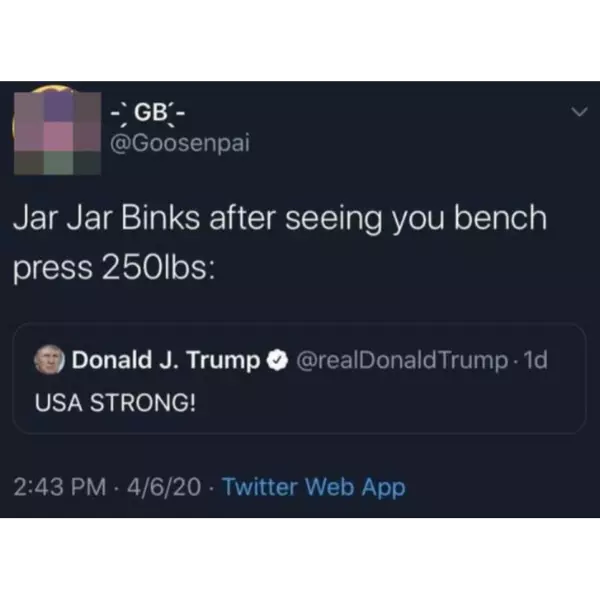
Task: Click the 4/6/20 tweet date
Action: click(x=164, y=487)
